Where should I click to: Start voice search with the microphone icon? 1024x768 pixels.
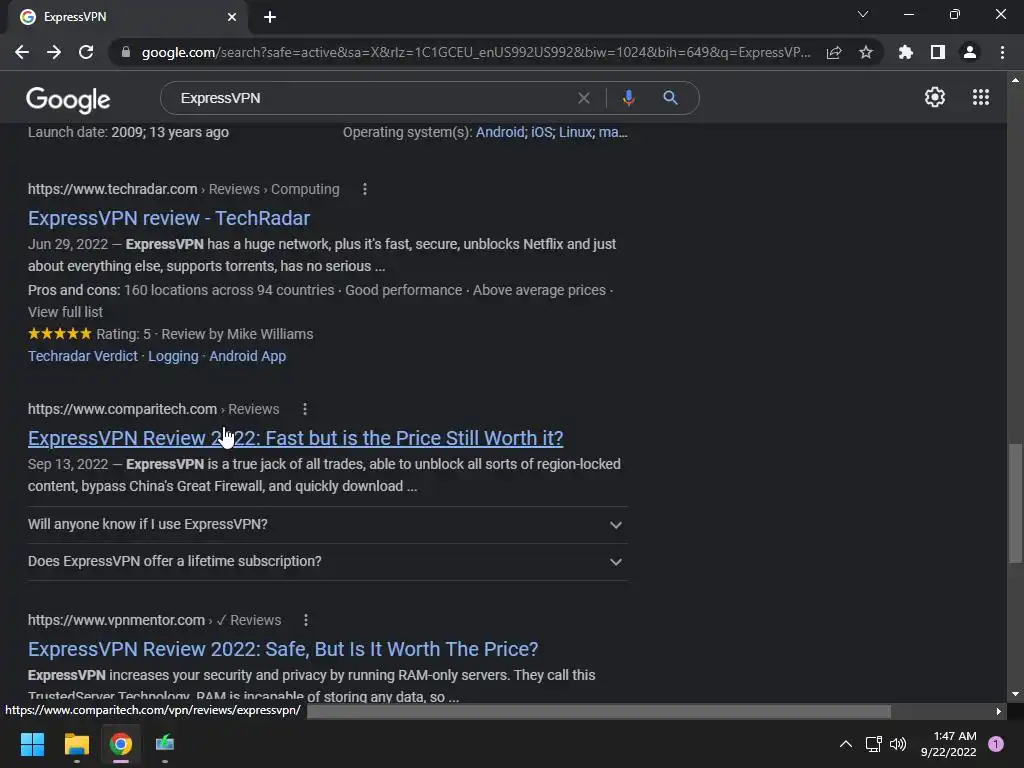coord(628,98)
